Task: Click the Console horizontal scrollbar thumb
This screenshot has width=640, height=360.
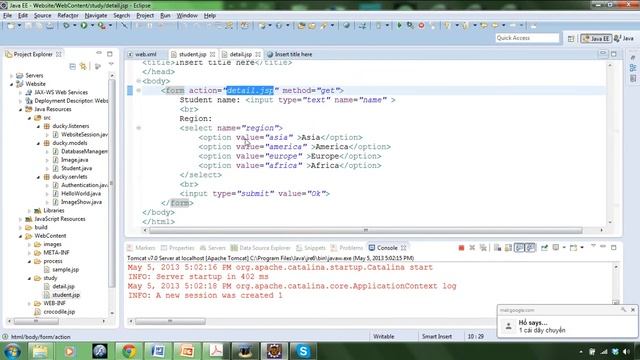Action: [170, 322]
